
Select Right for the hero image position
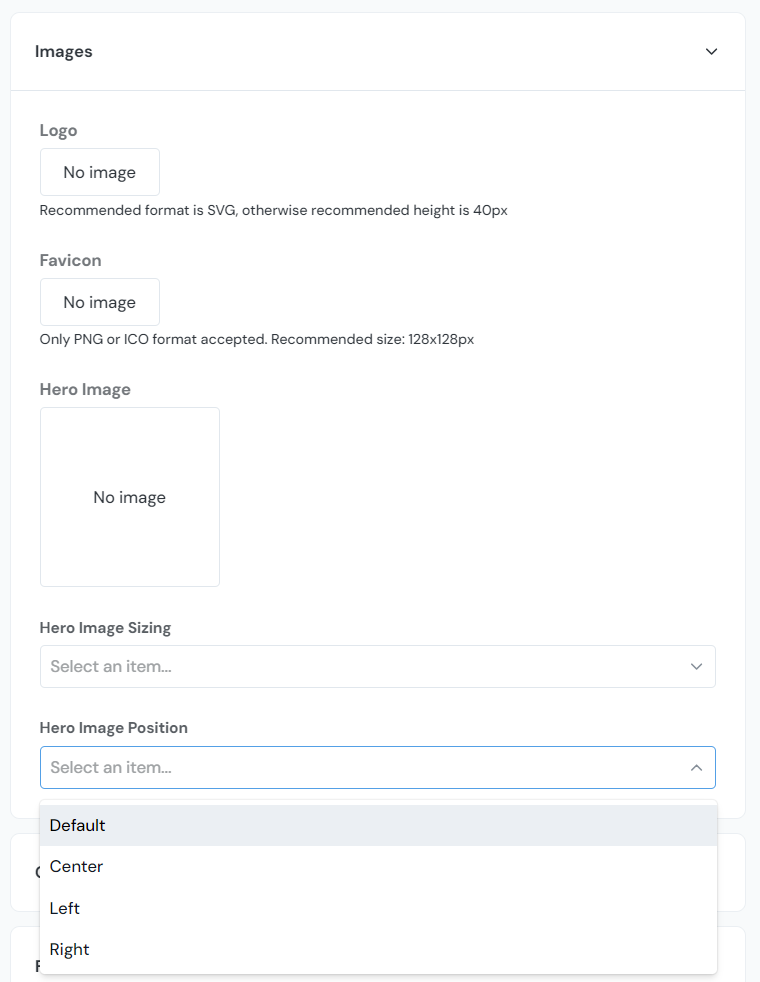[69, 949]
